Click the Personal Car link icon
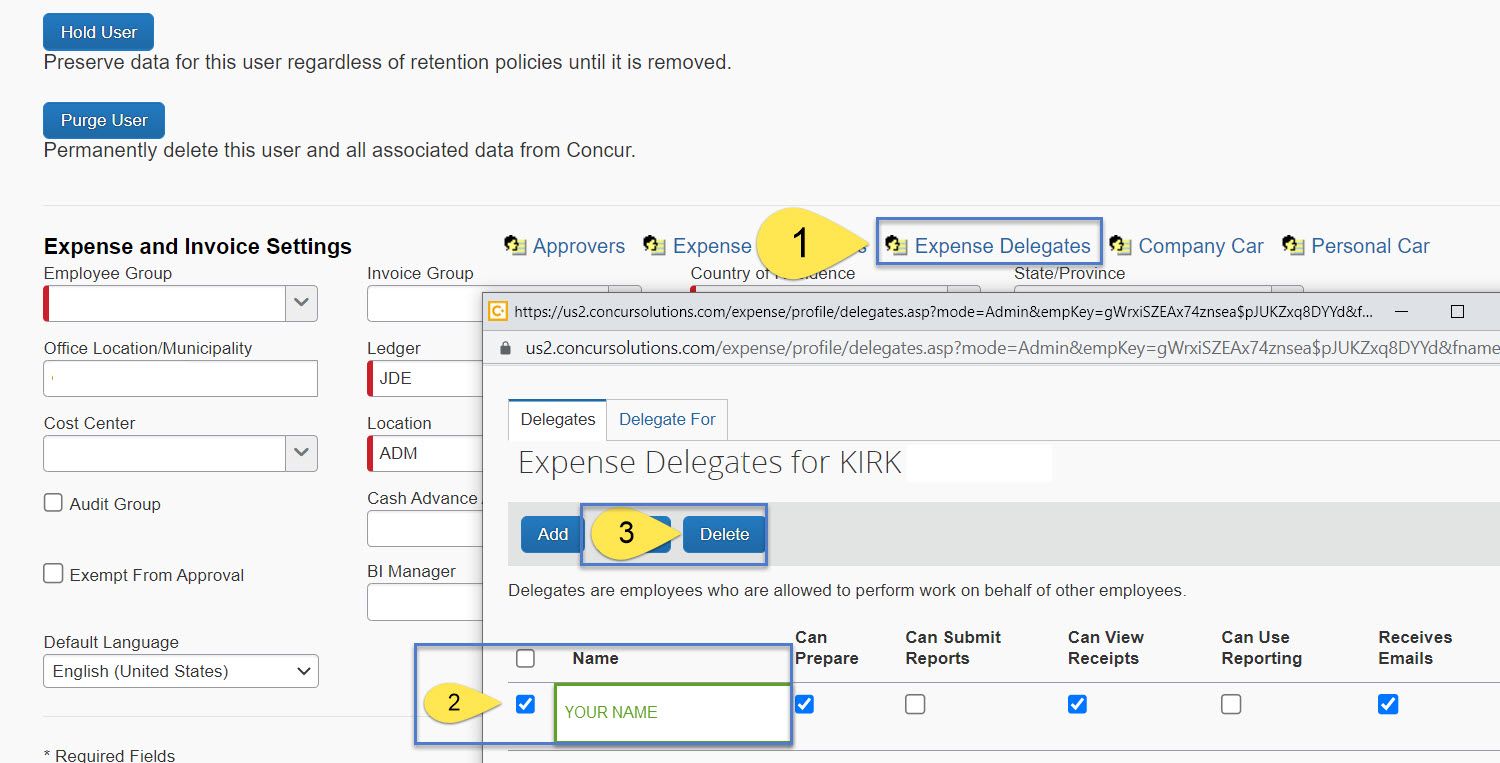 click(x=1294, y=245)
